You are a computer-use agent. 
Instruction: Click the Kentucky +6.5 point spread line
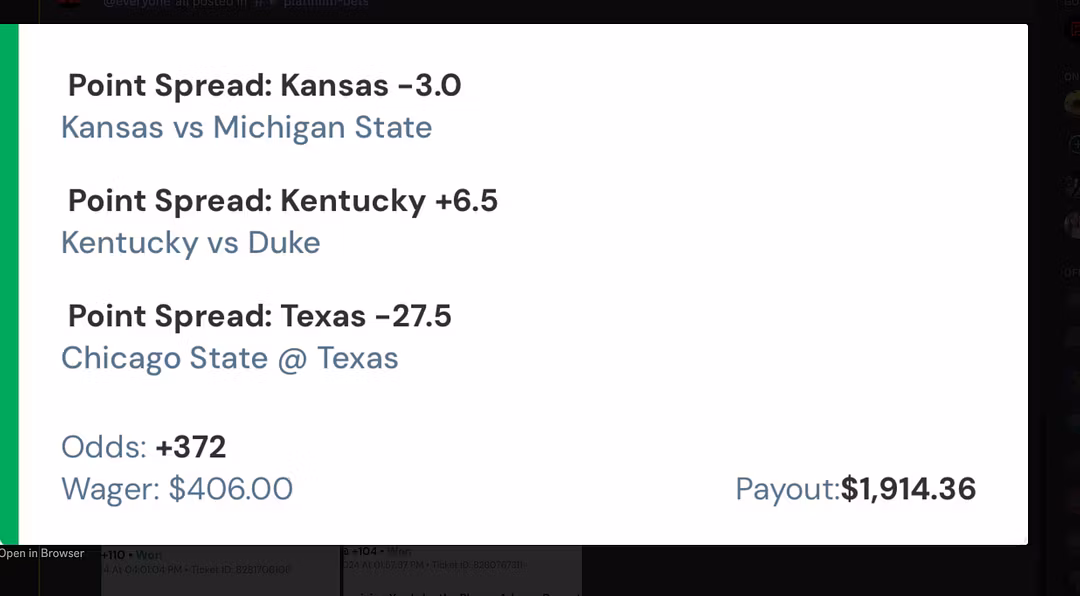click(282, 201)
